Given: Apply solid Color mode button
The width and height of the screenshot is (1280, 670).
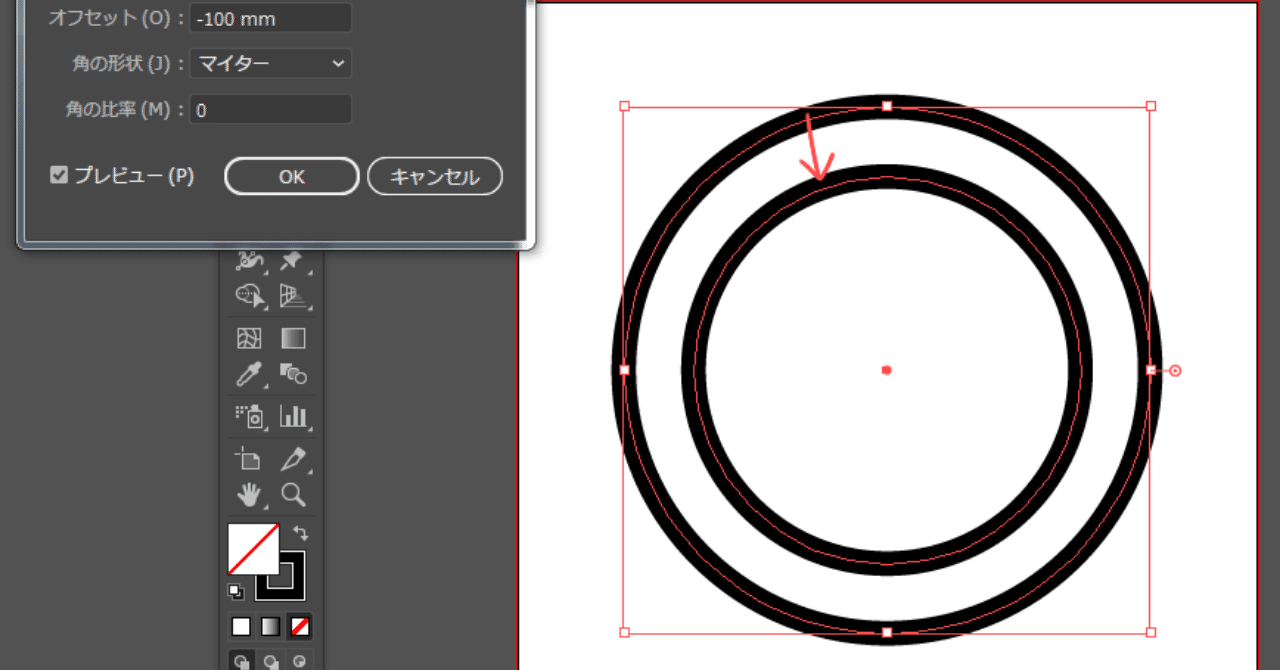Looking at the screenshot, I should pyautogui.click(x=242, y=627).
